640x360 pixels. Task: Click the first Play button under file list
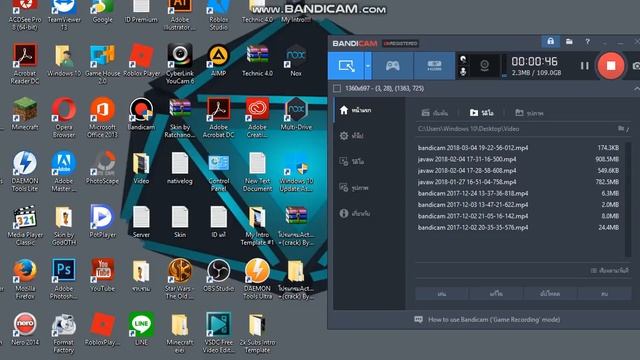click(x=442, y=293)
